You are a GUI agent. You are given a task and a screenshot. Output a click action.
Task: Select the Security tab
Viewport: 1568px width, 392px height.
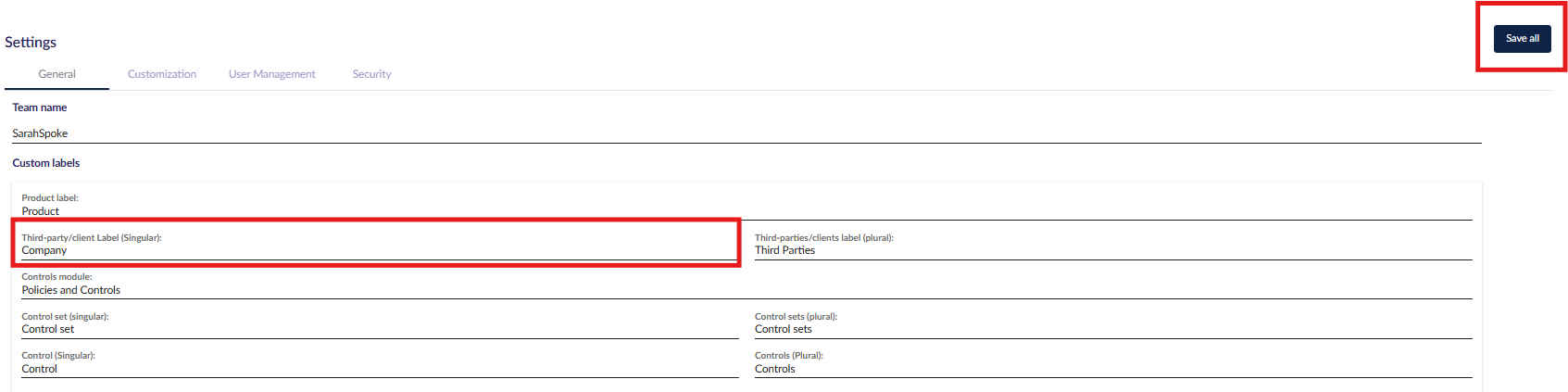coord(371,74)
